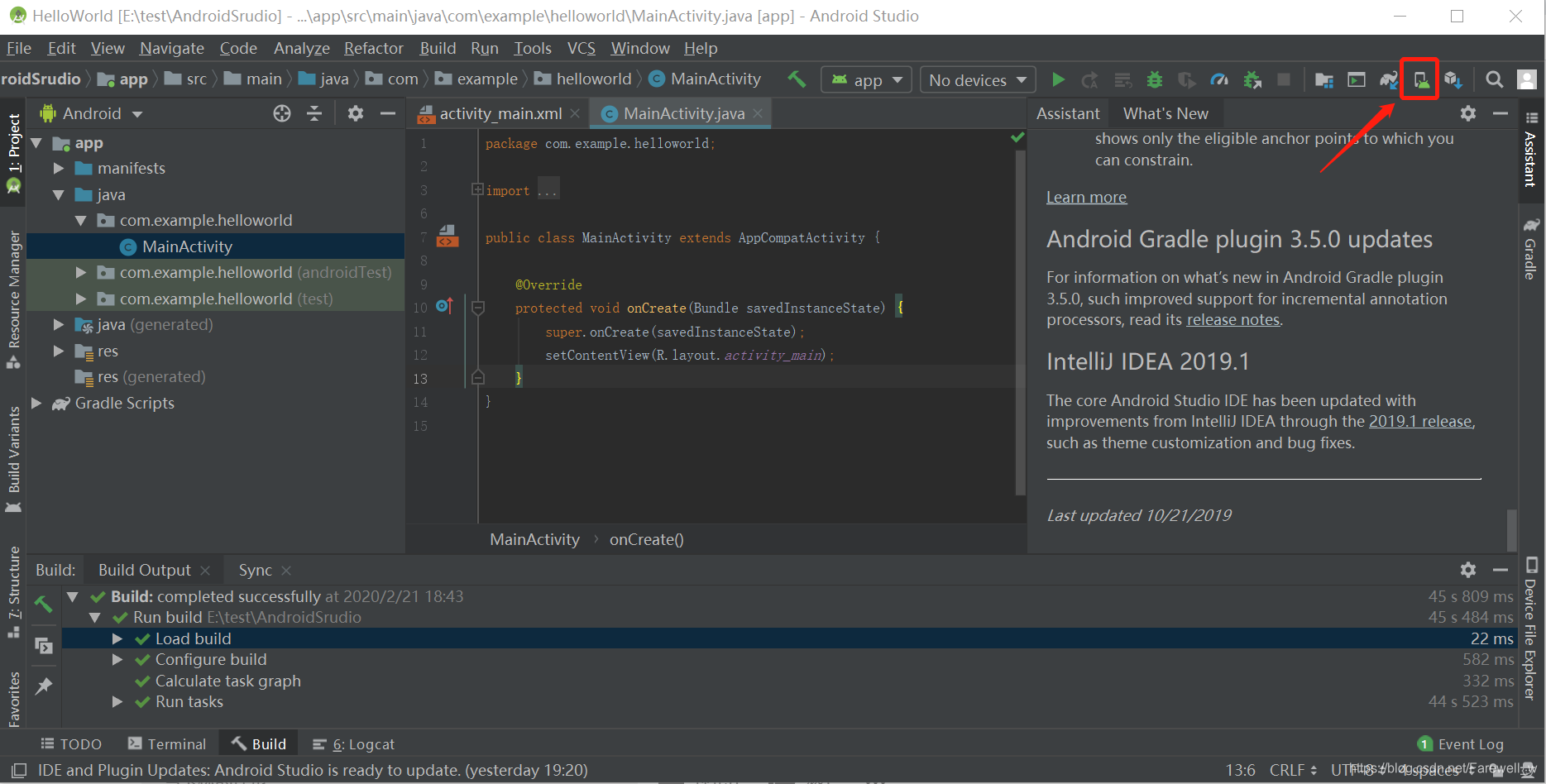Viewport: 1546px width, 784px height.
Task: Open the Refactor menu
Action: [x=373, y=48]
